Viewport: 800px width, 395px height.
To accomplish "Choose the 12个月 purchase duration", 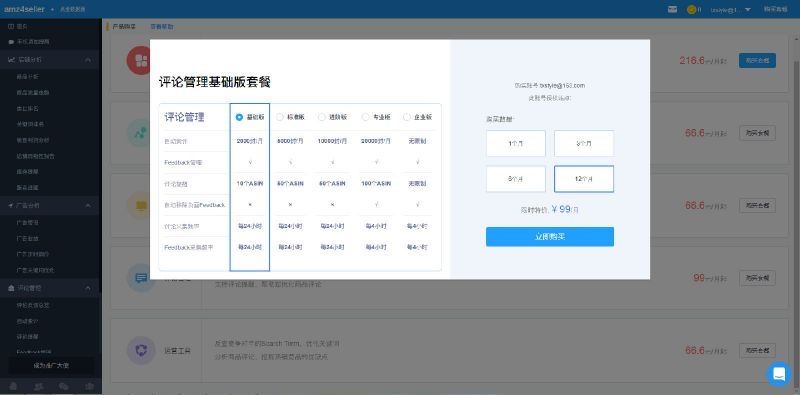I will click(x=584, y=179).
